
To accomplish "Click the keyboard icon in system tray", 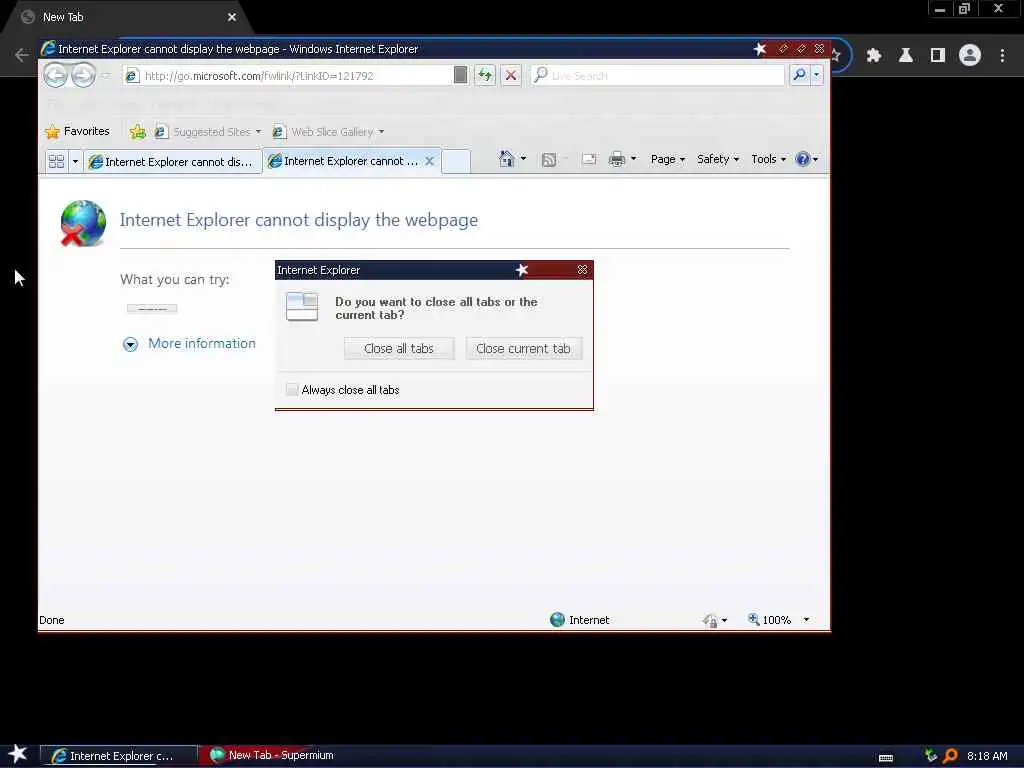I will pos(886,758).
